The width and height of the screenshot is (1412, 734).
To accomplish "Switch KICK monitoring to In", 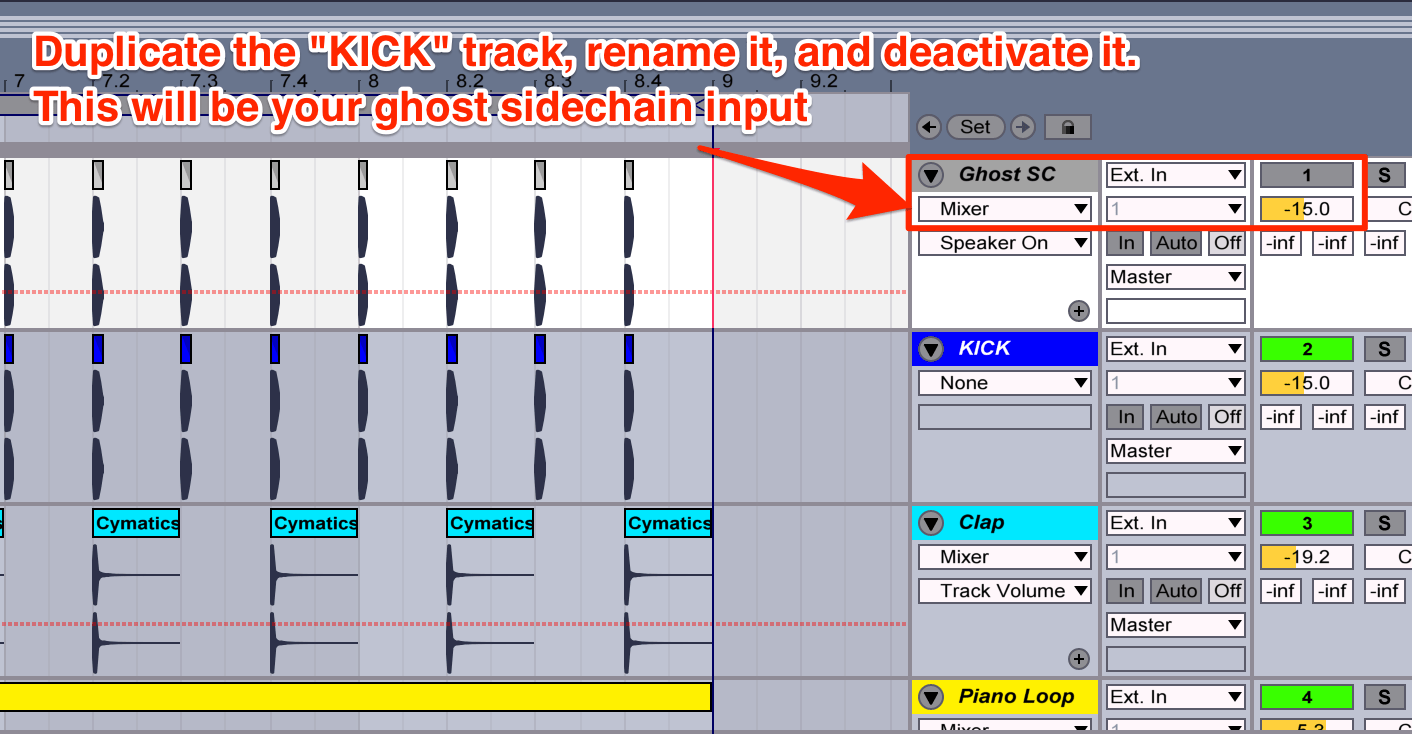I will [x=1124, y=416].
